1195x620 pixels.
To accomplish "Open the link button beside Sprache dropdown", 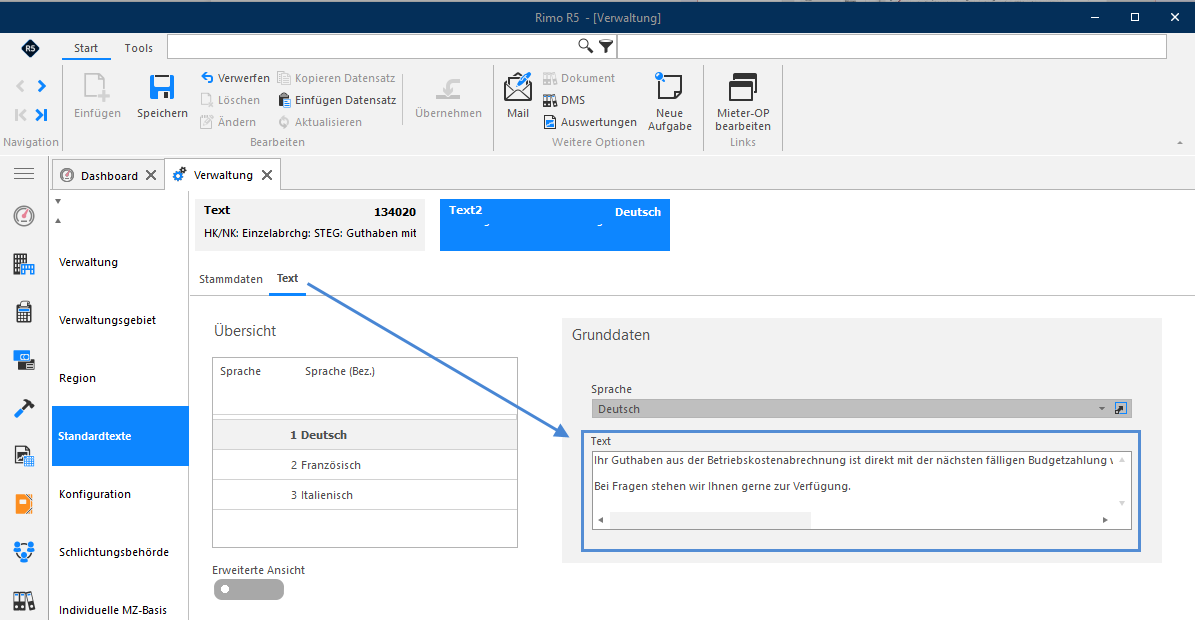I will click(x=1120, y=409).
